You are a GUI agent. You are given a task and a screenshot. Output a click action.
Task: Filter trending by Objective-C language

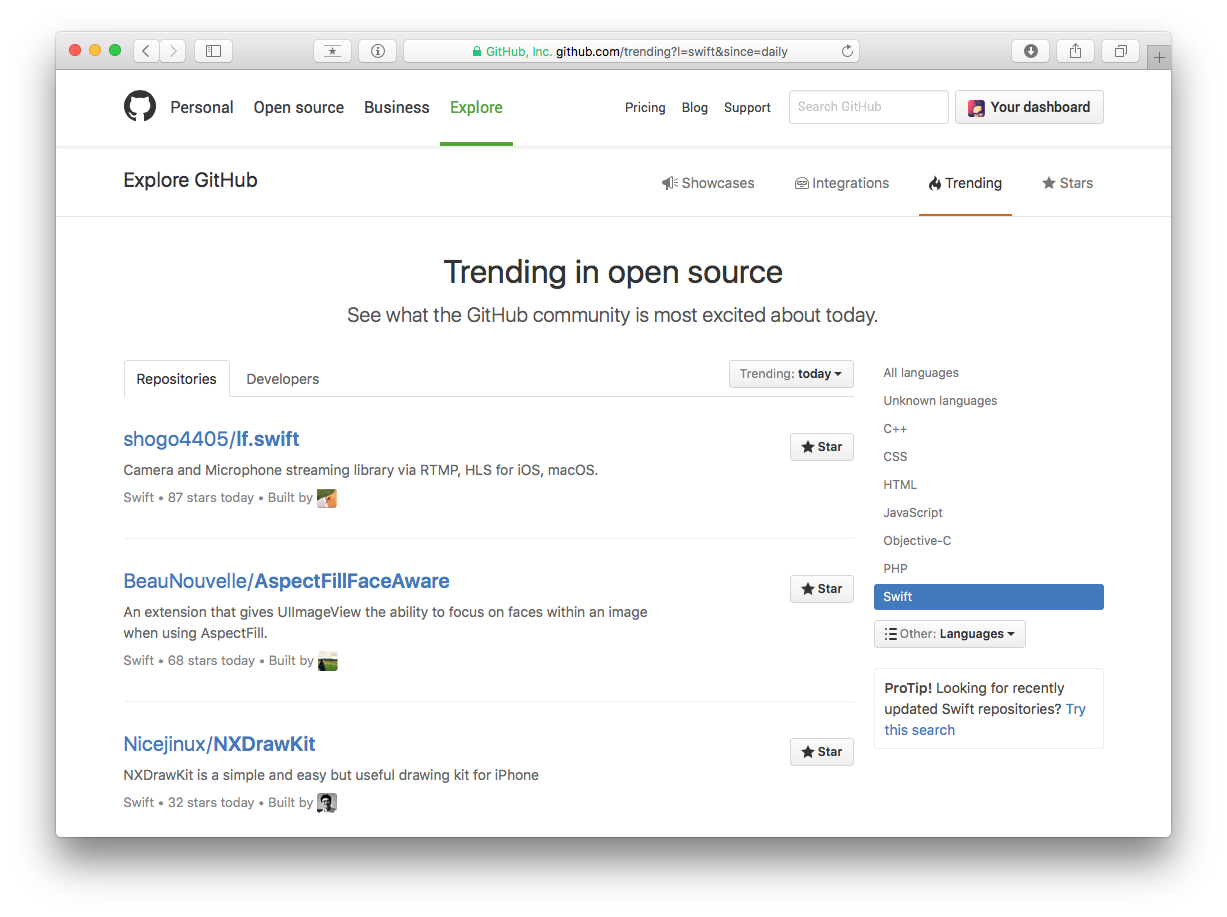click(x=917, y=541)
